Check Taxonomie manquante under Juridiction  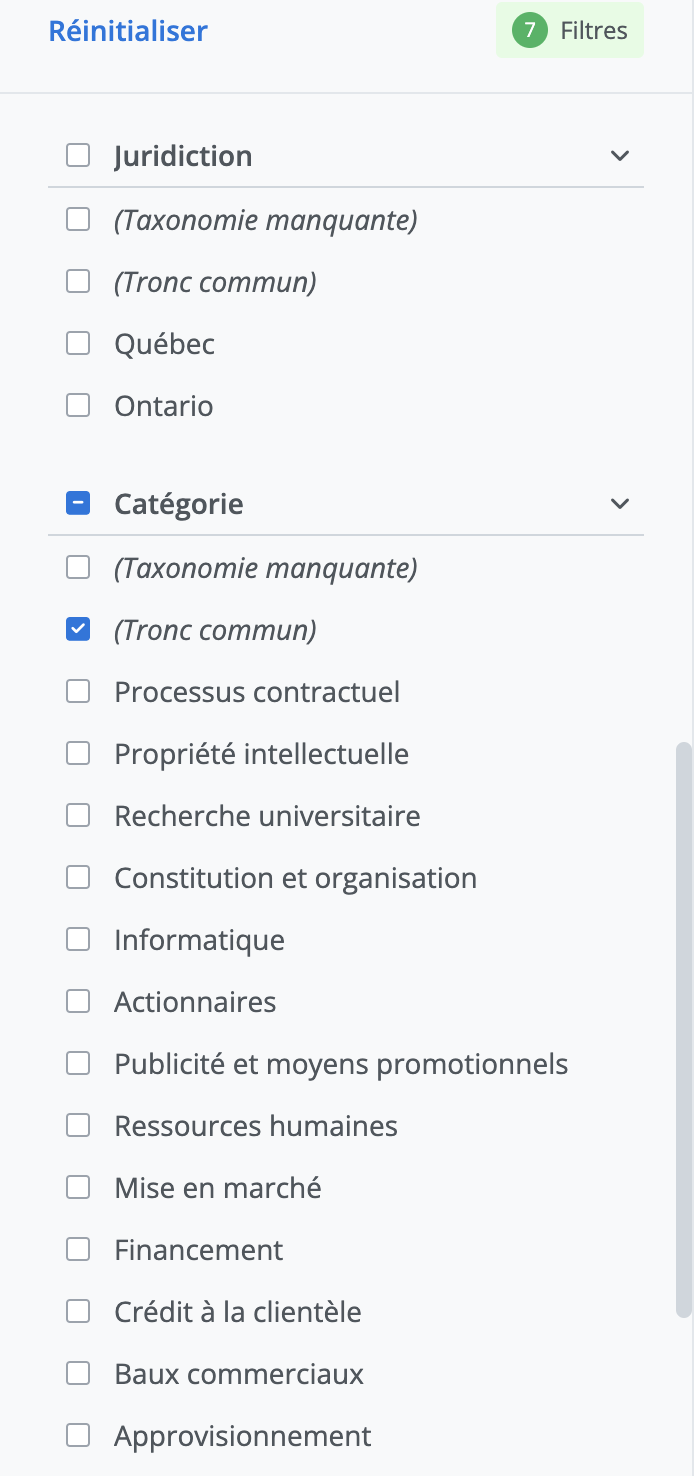pos(78,220)
